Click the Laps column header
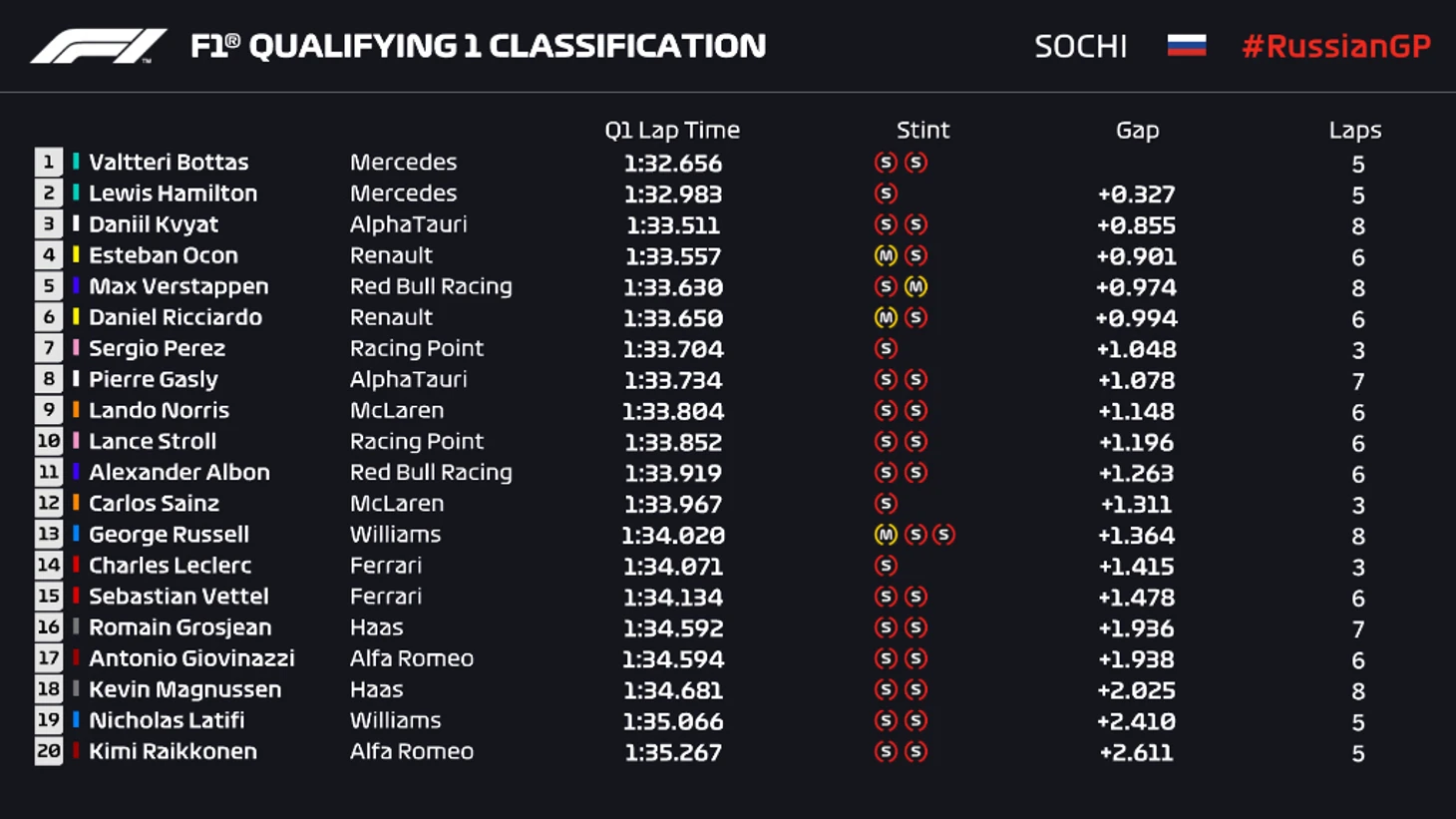This screenshot has height=819, width=1456. pos(1354,130)
